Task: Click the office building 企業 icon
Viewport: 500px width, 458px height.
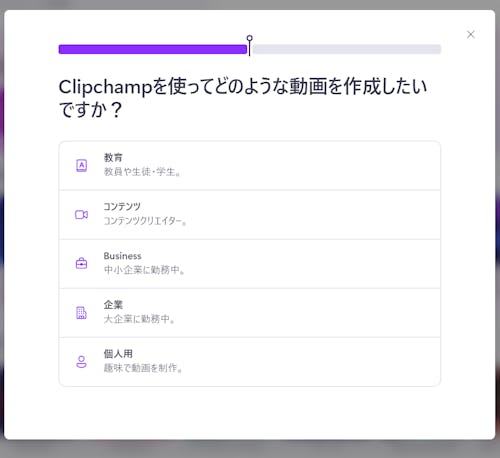Action: click(82, 313)
